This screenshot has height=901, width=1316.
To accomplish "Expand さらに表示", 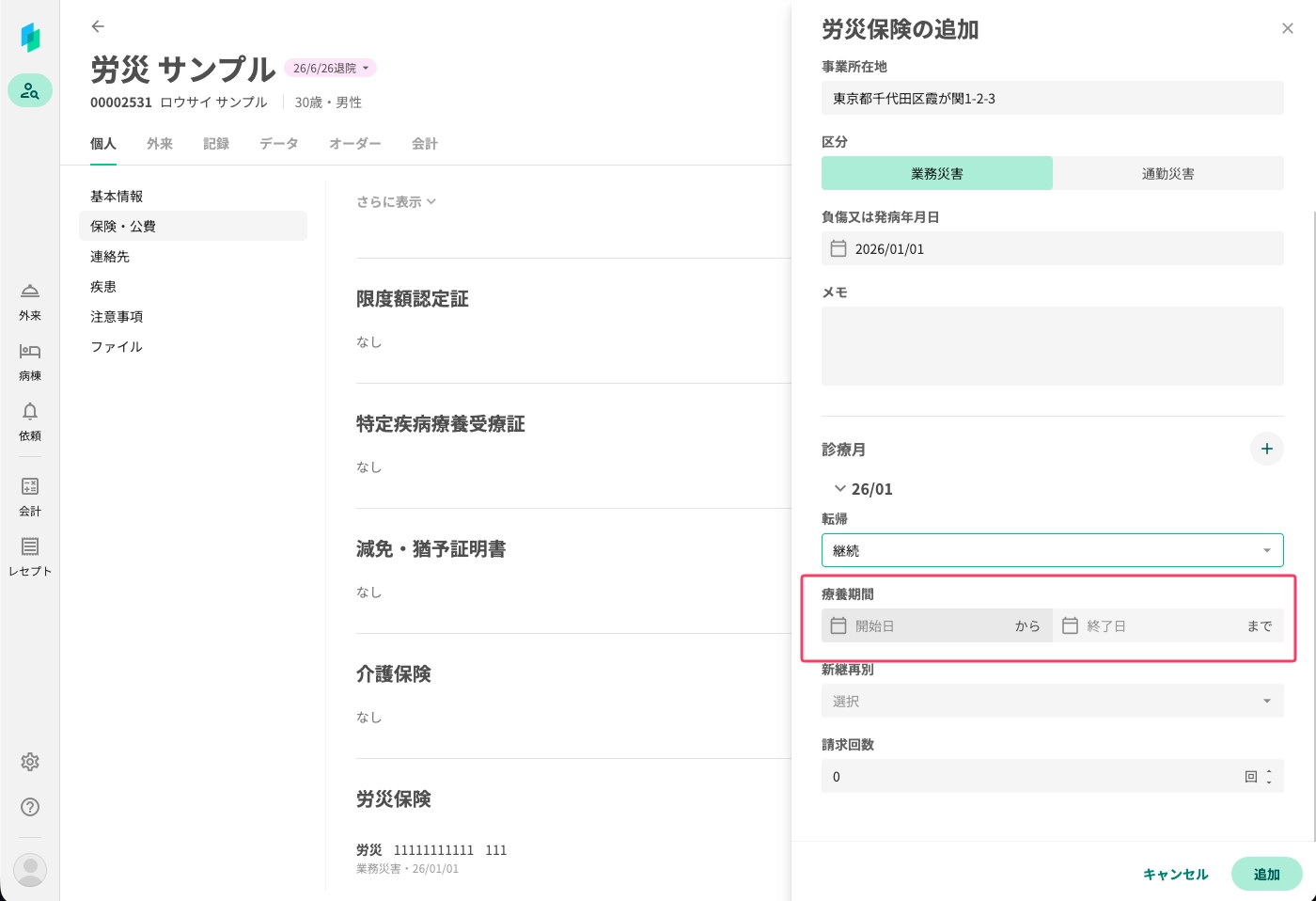I will coord(396,201).
